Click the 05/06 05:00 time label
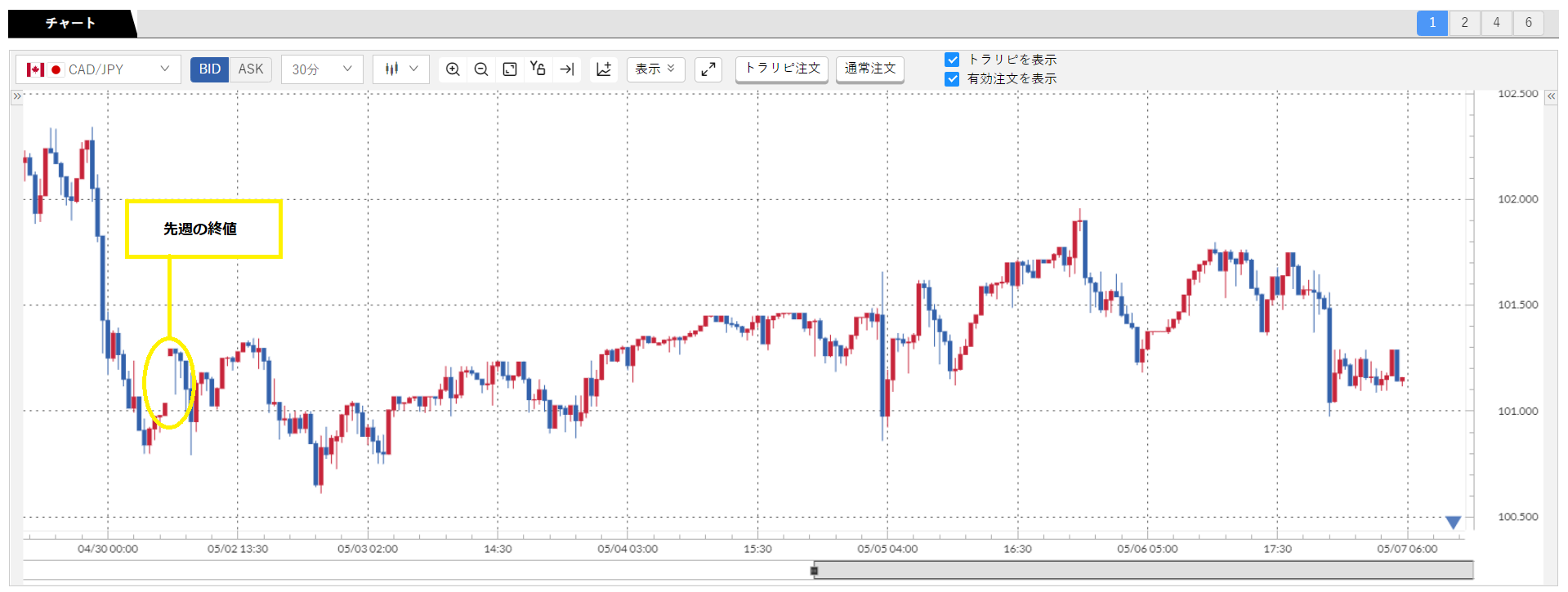 click(1147, 549)
